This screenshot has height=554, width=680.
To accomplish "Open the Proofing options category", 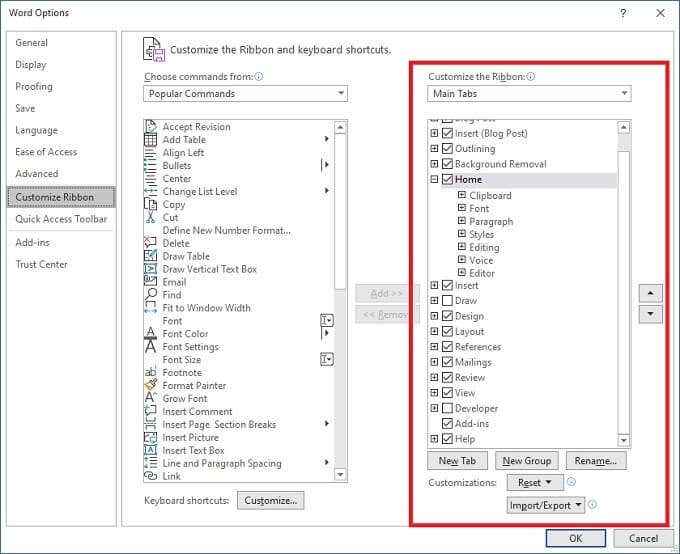I will [x=34, y=86].
